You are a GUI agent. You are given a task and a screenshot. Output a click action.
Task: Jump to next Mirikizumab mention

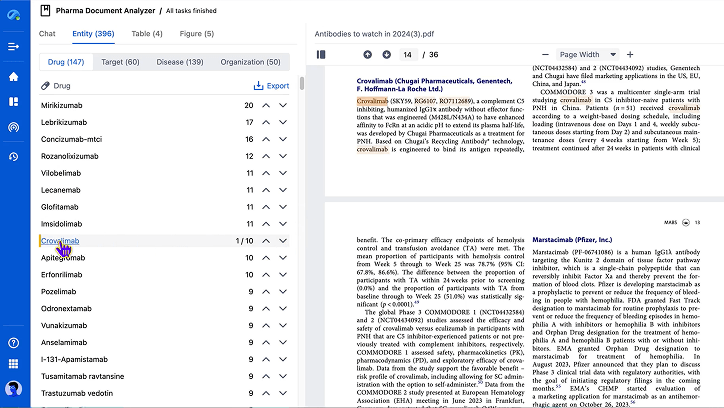pos(283,105)
